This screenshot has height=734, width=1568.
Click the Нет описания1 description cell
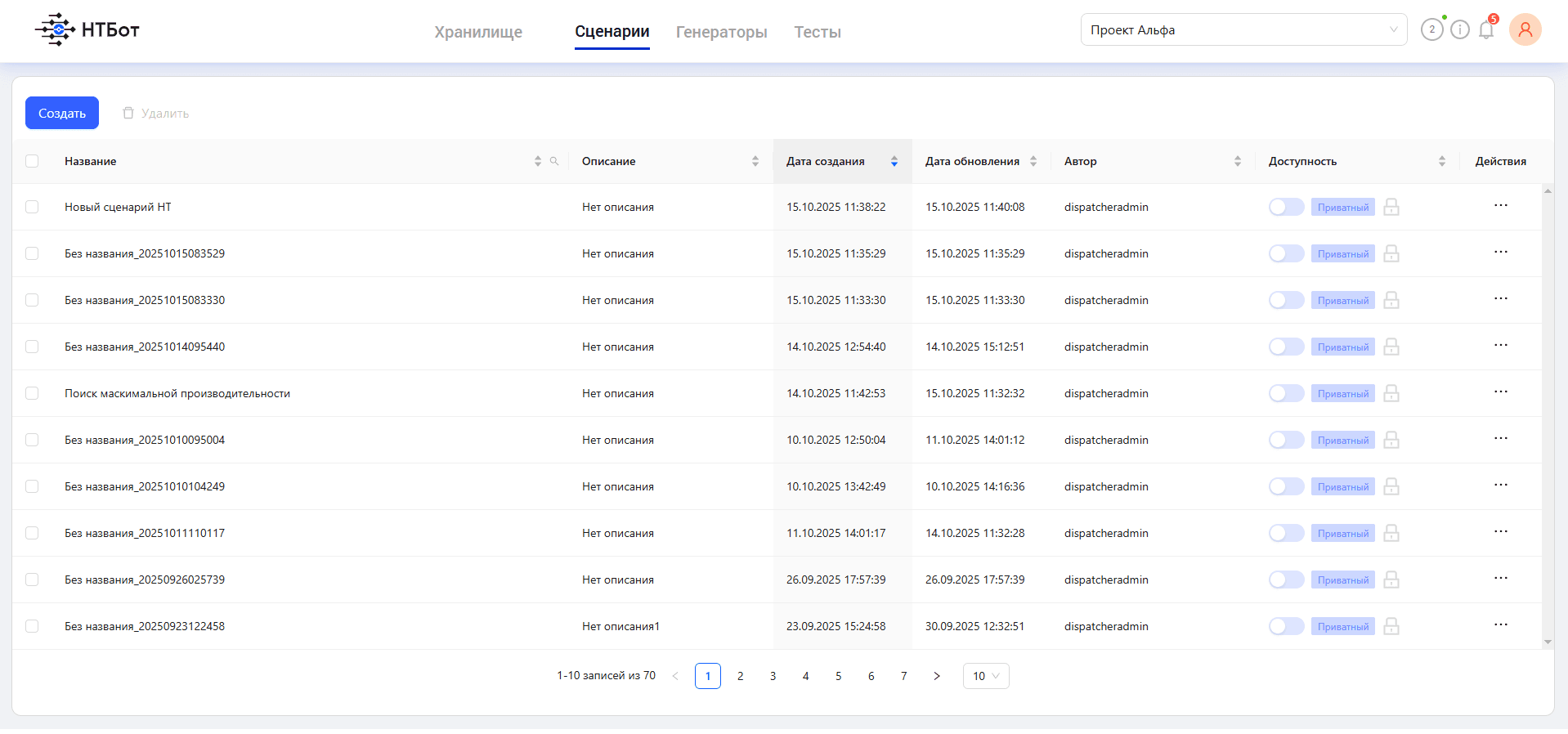(x=620, y=626)
